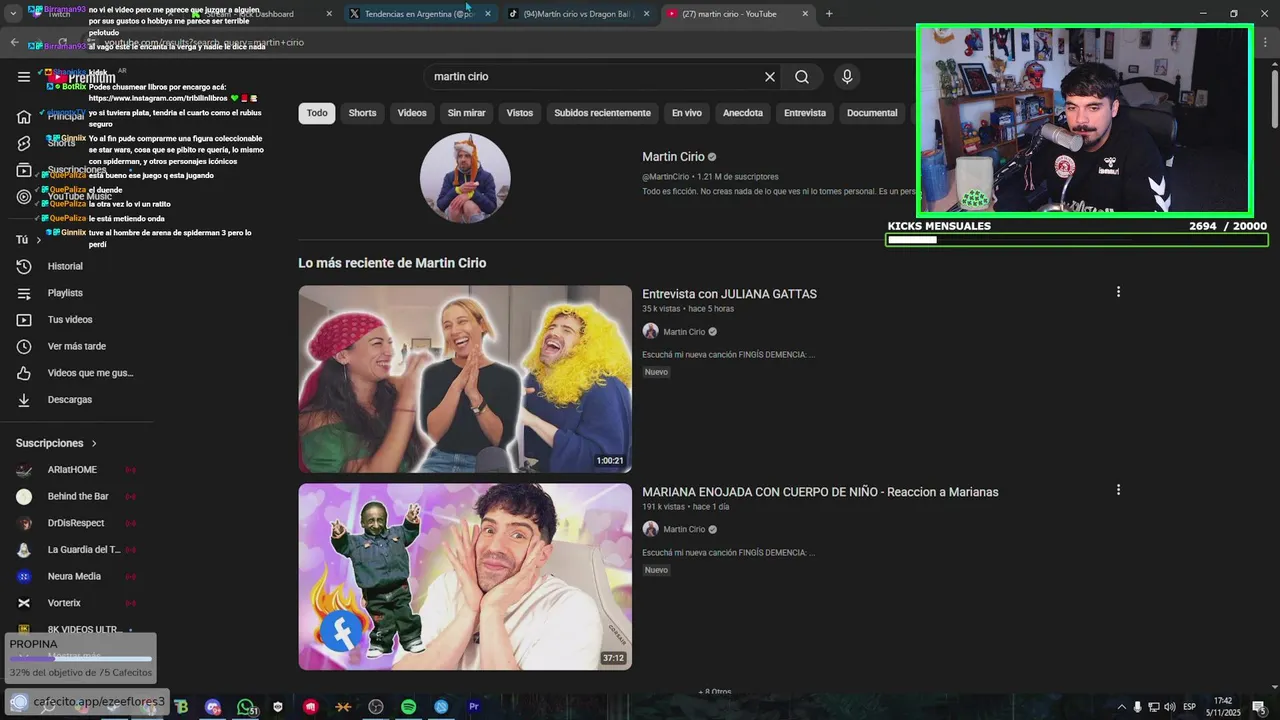Select the Videos filter chip
The width and height of the screenshot is (1280, 720).
tap(412, 113)
